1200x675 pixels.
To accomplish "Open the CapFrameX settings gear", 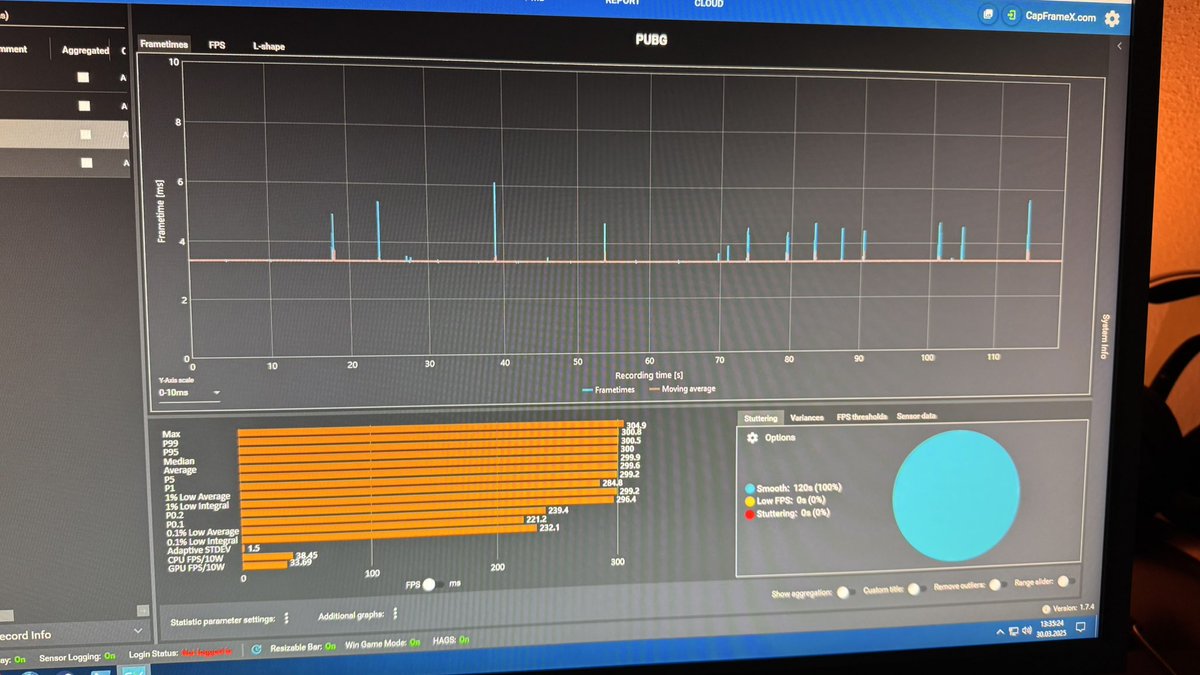I will (1112, 18).
